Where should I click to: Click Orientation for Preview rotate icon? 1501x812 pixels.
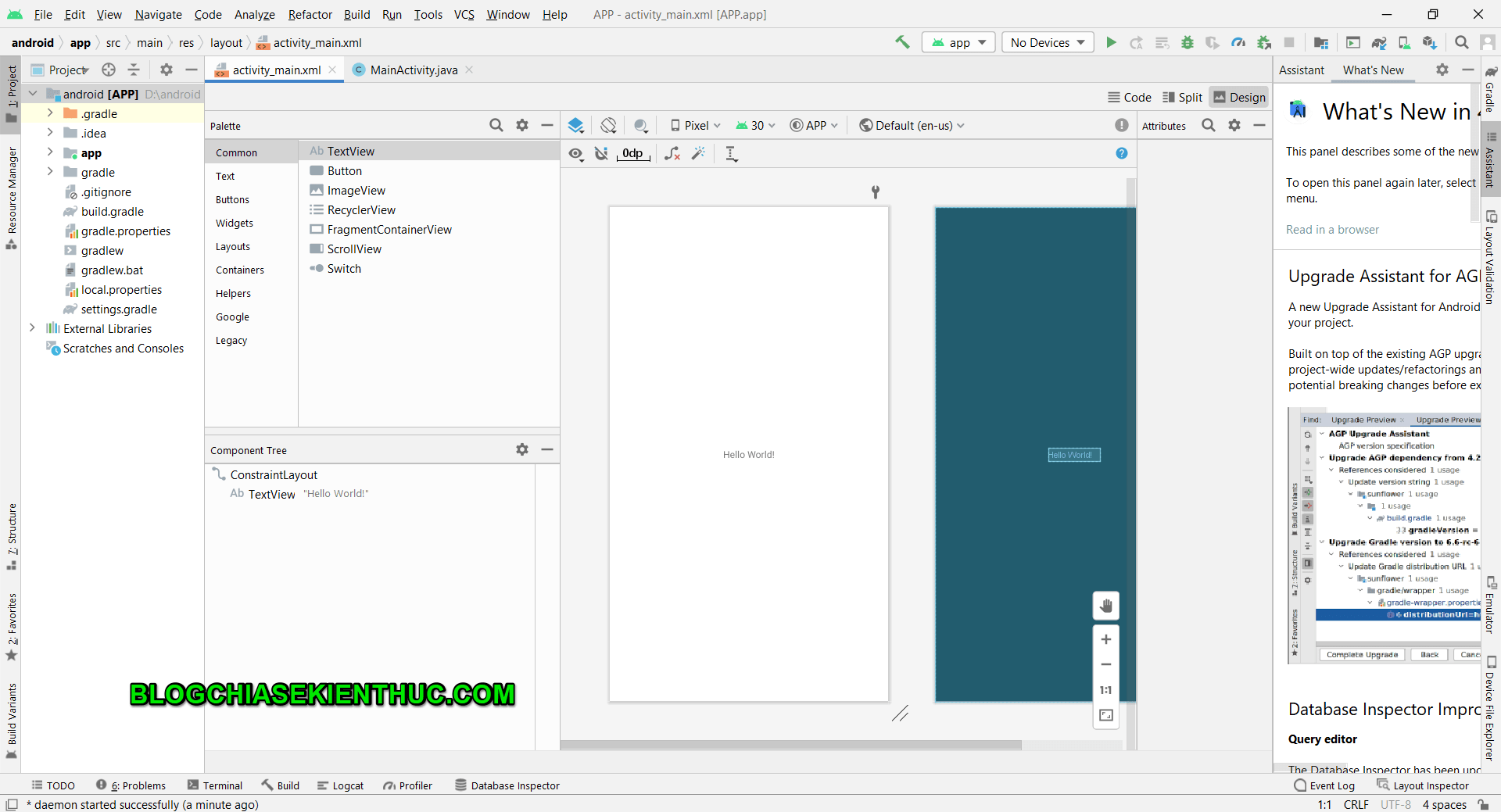pos(609,125)
